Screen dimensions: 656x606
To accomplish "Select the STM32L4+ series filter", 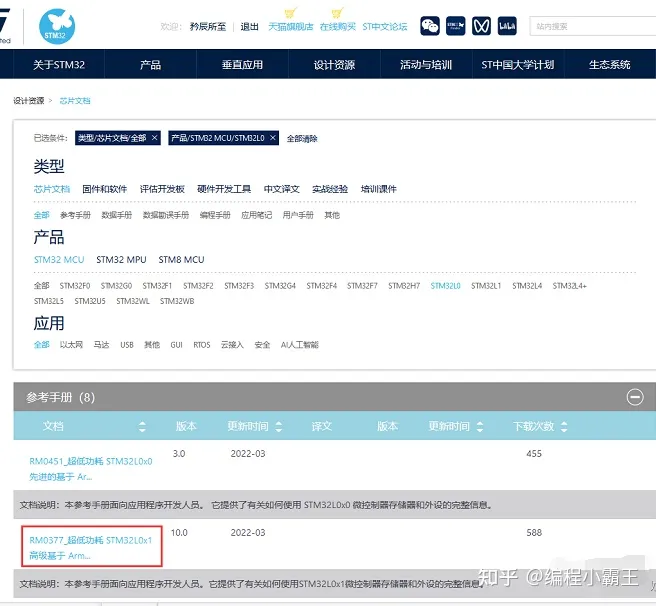I will pyautogui.click(x=570, y=286).
